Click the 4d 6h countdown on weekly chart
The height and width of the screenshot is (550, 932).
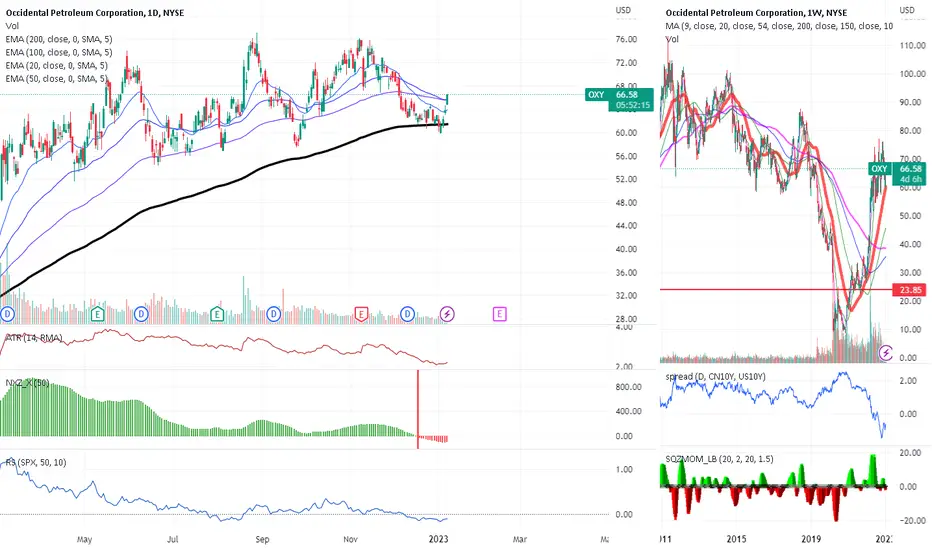911,180
